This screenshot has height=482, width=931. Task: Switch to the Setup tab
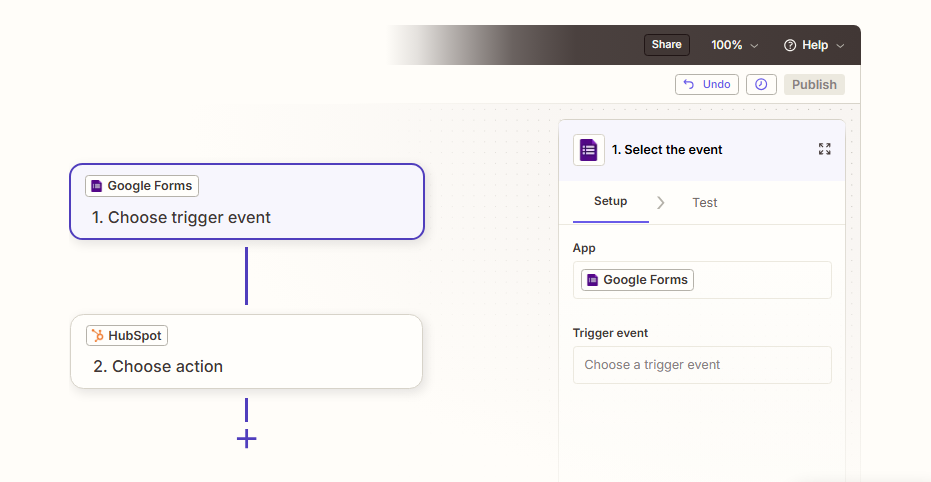[610, 202]
